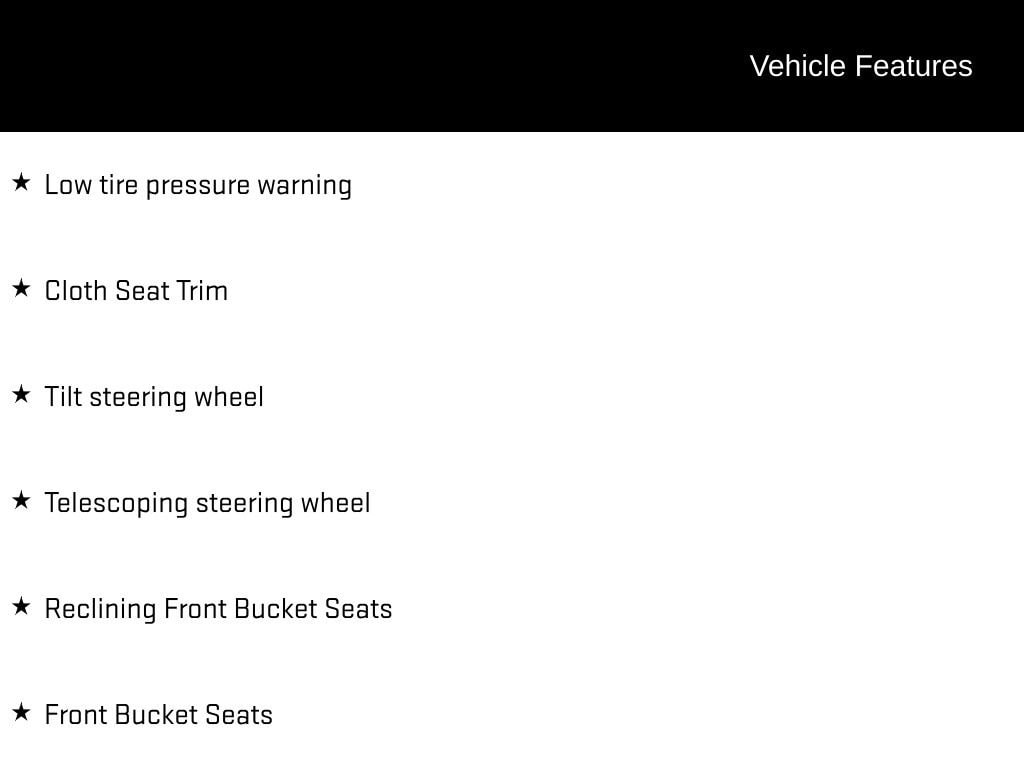The height and width of the screenshot is (768, 1024).
Task: Click the word Trim in Cloth Seat Trim
Action: coord(202,291)
